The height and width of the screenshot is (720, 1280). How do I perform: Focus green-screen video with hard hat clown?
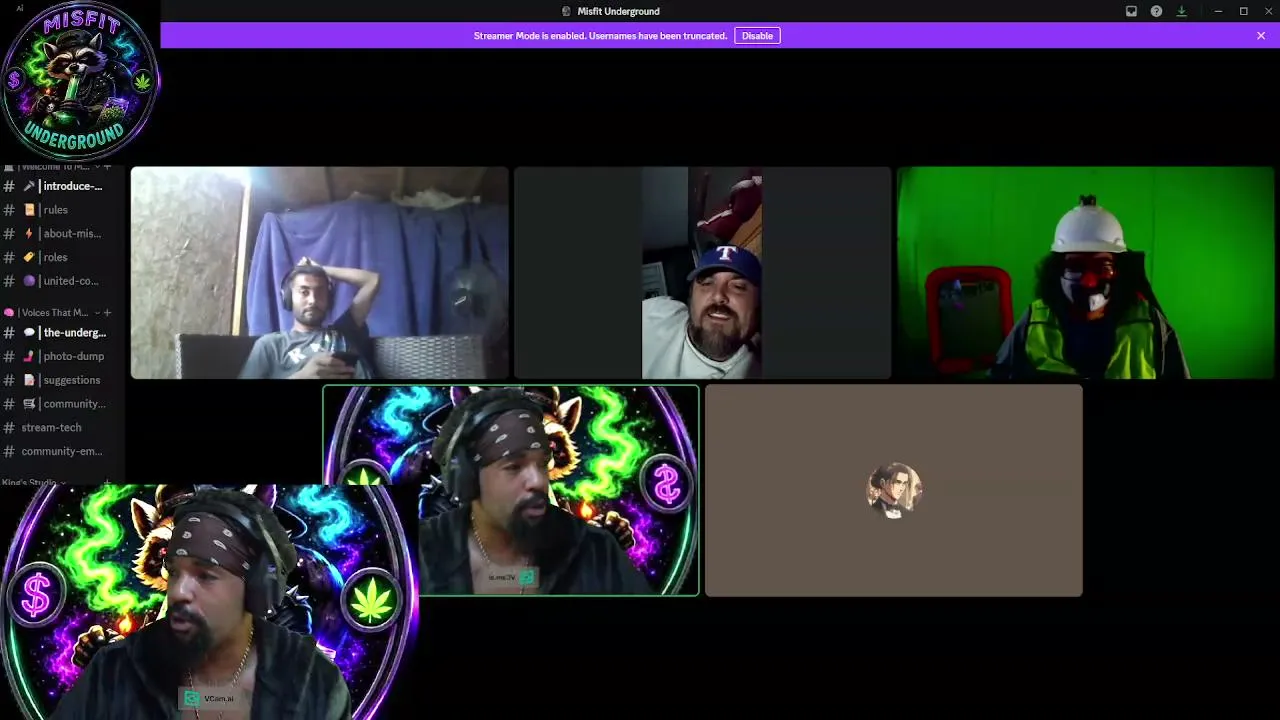pos(1085,273)
